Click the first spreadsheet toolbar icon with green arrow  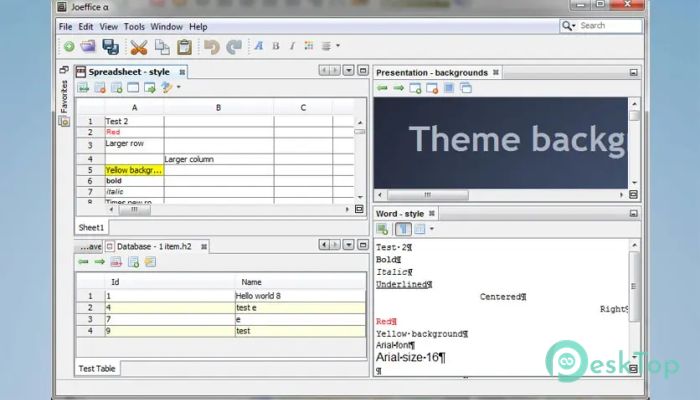point(83,88)
